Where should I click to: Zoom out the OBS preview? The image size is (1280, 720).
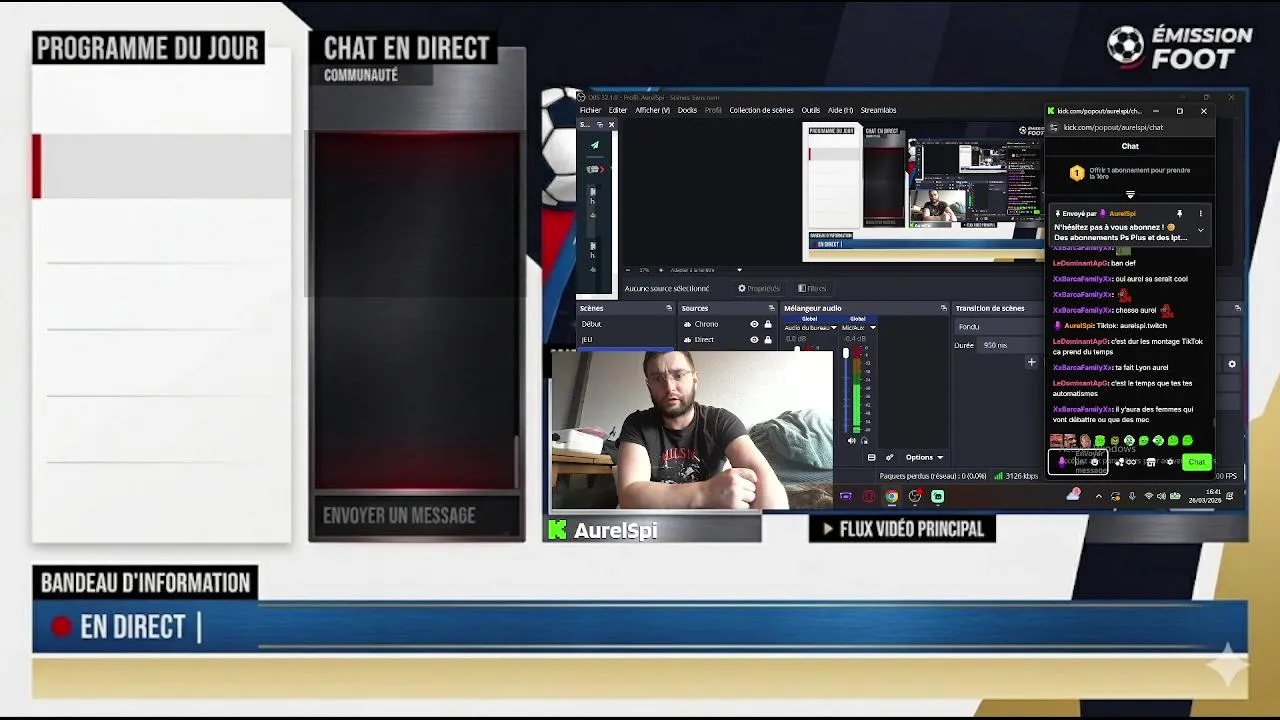tap(628, 270)
